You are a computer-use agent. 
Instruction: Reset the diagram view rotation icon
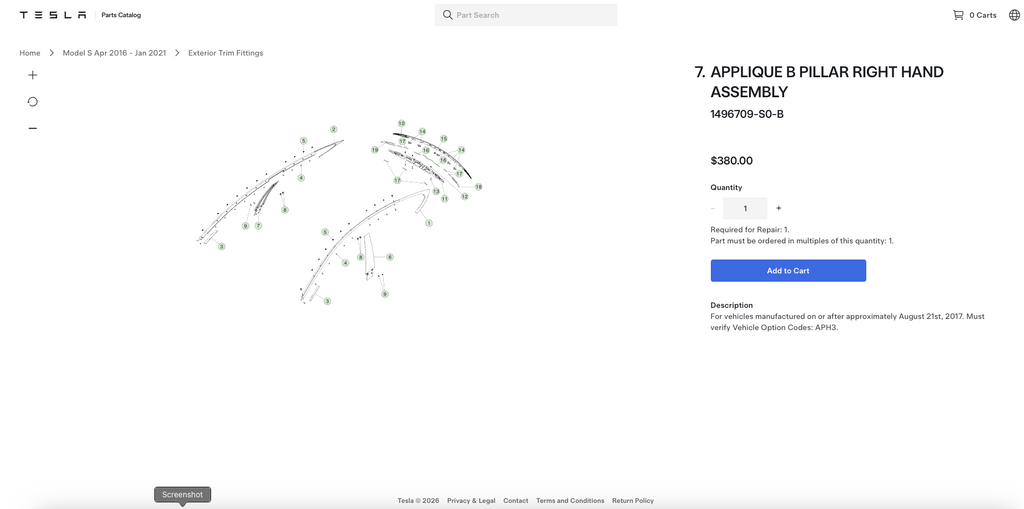(x=33, y=101)
